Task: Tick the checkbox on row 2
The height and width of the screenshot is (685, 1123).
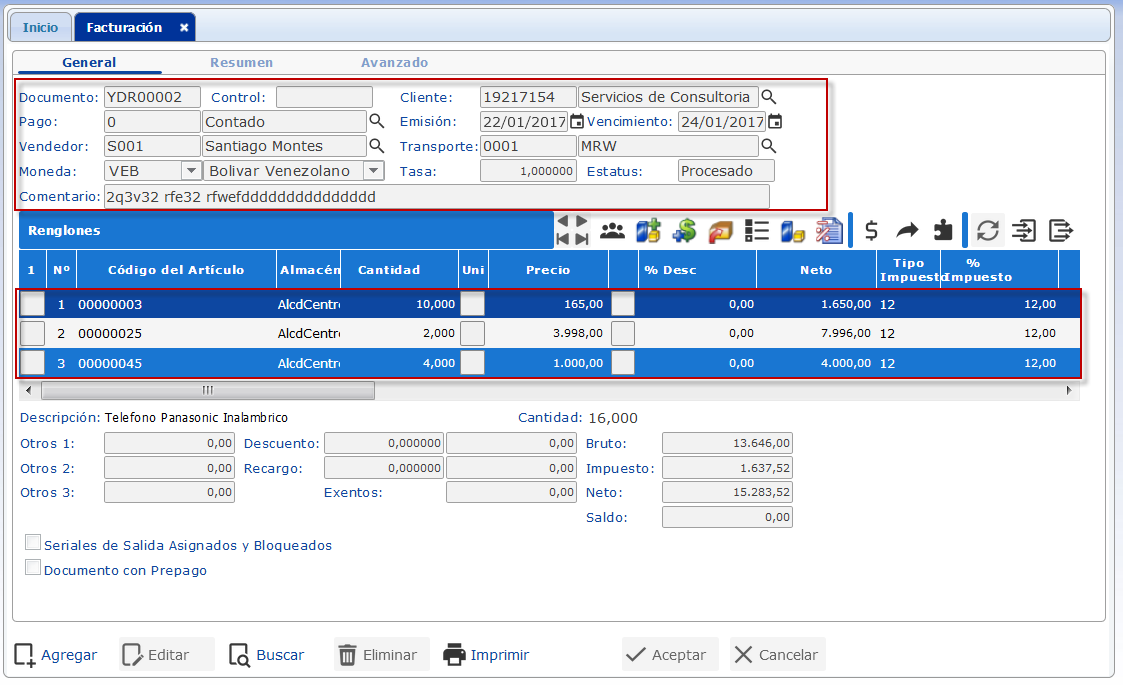Action: pyautogui.click(x=33, y=333)
